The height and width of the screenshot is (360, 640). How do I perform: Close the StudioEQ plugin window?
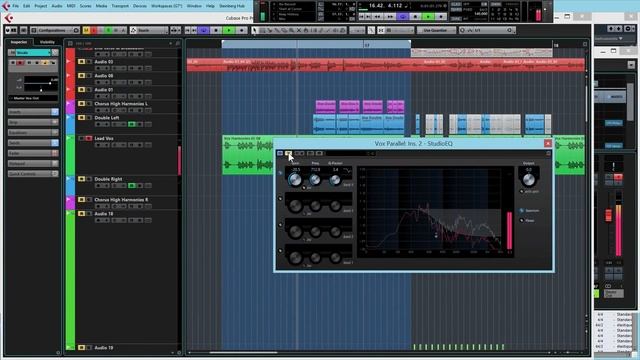click(548, 143)
